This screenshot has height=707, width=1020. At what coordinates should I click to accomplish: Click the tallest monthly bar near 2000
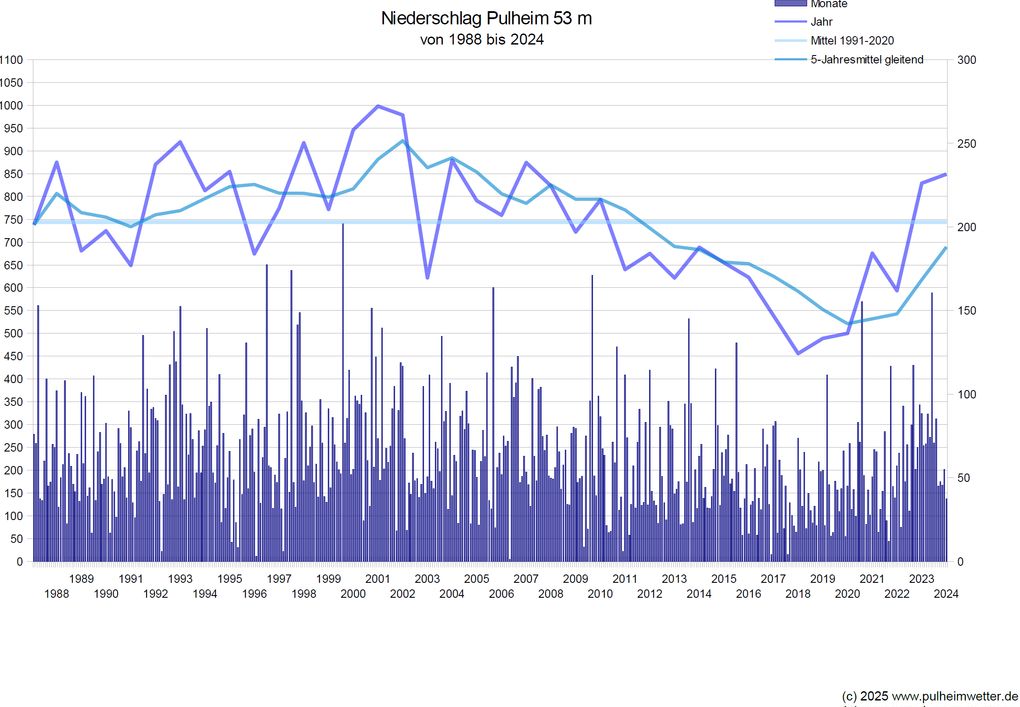(x=343, y=392)
